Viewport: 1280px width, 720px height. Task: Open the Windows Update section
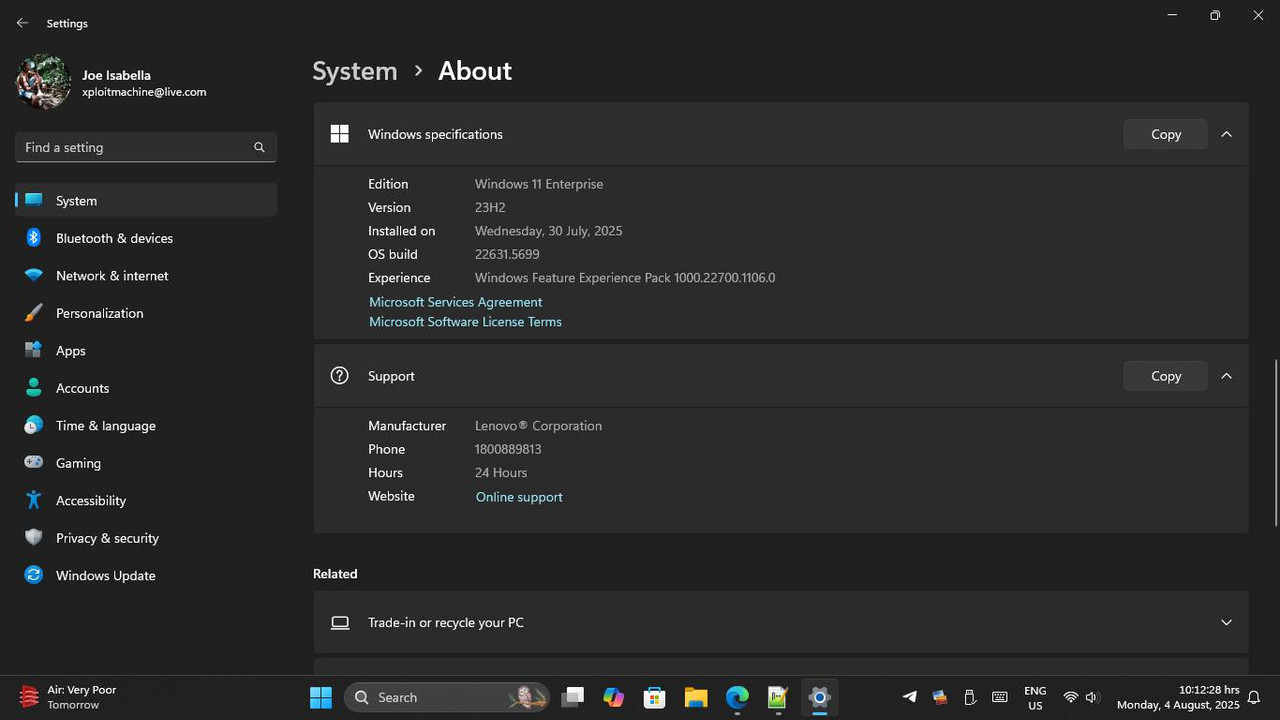(105, 576)
